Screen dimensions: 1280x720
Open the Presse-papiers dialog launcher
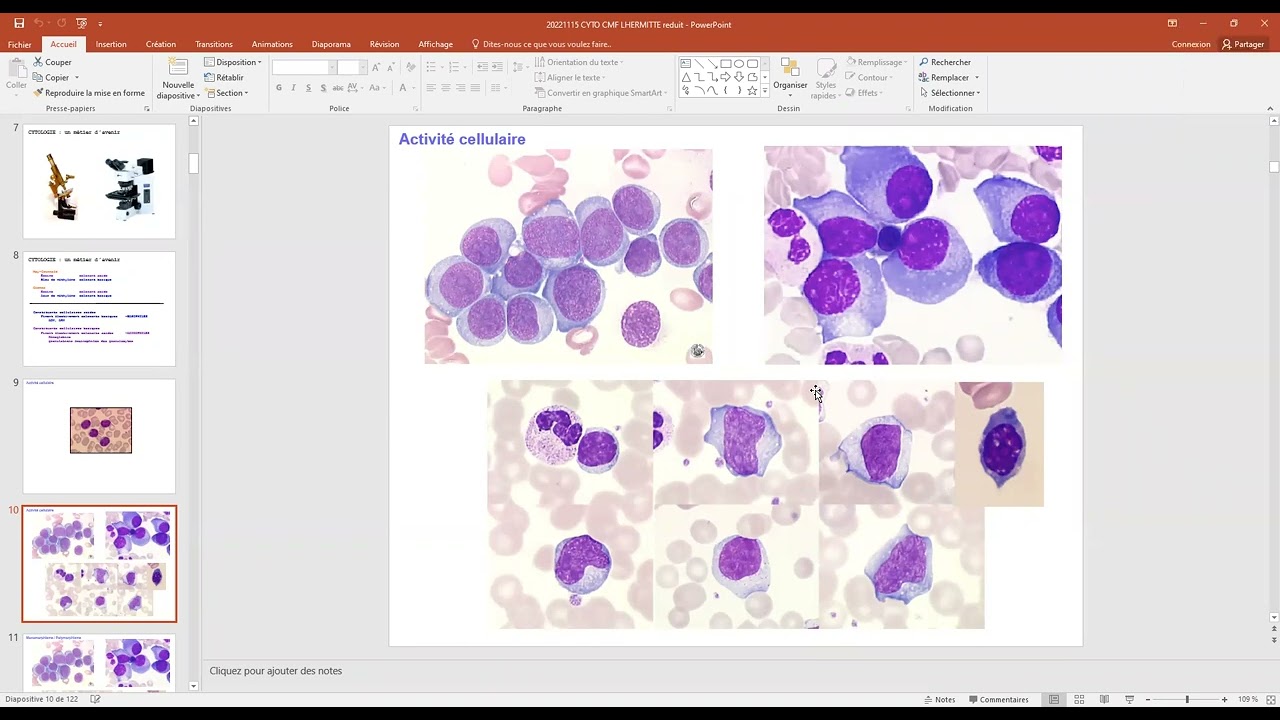(x=146, y=108)
